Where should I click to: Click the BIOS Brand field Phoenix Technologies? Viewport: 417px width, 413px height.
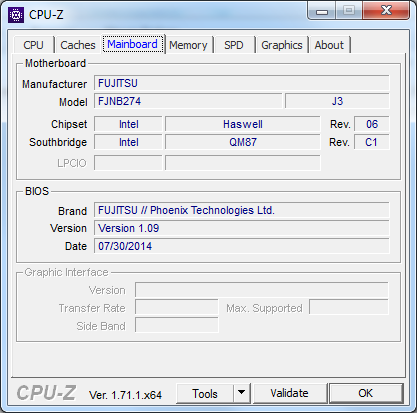[x=242, y=210]
